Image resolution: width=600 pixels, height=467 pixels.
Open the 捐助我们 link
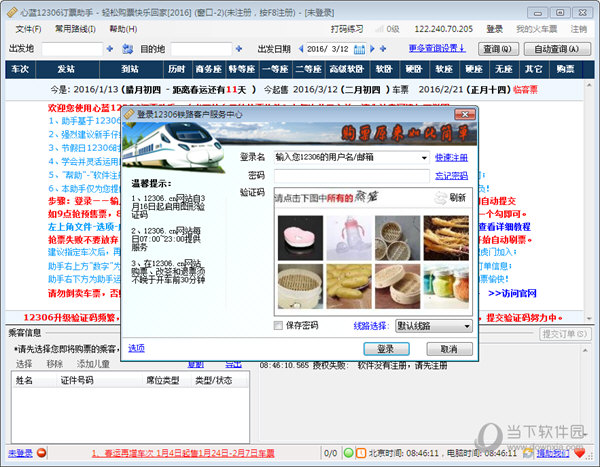(553, 453)
